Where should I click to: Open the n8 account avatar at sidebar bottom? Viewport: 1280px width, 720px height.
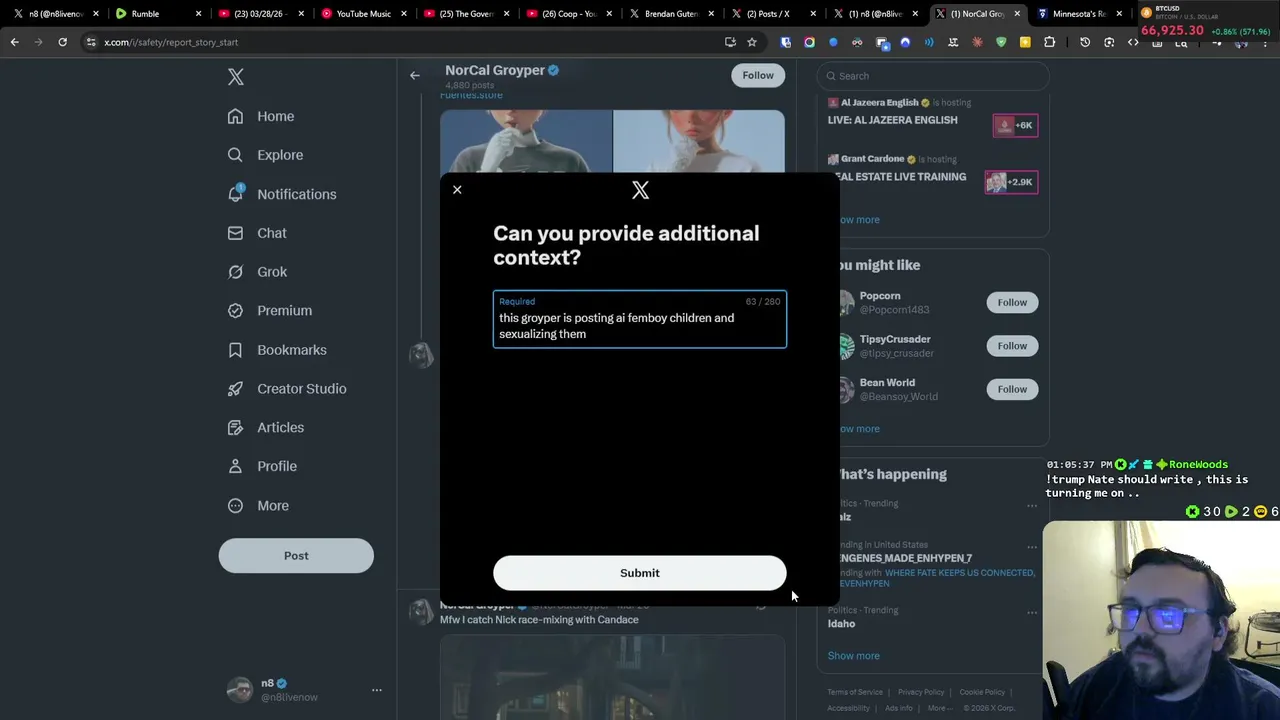240,690
